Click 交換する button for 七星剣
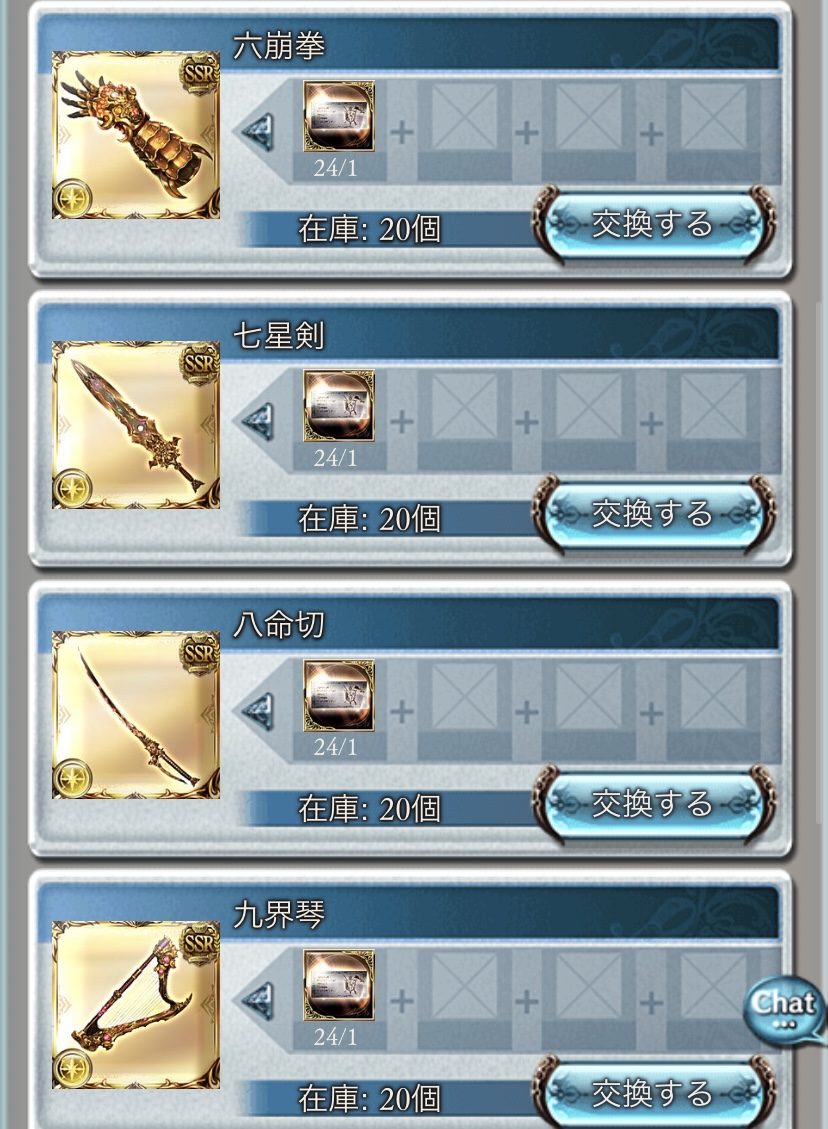The height and width of the screenshot is (1129, 828). coord(654,514)
